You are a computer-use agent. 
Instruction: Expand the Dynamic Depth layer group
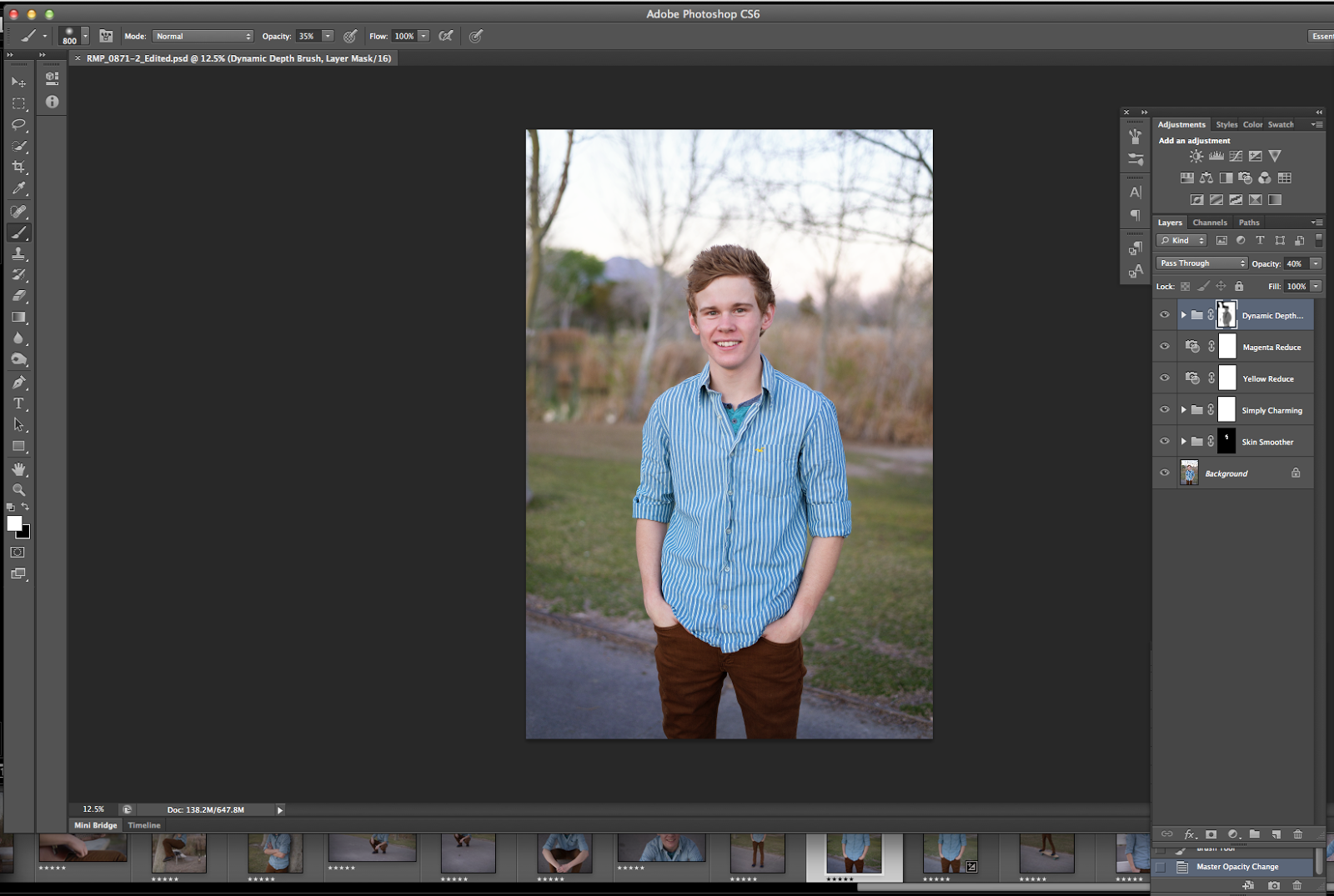(1183, 315)
